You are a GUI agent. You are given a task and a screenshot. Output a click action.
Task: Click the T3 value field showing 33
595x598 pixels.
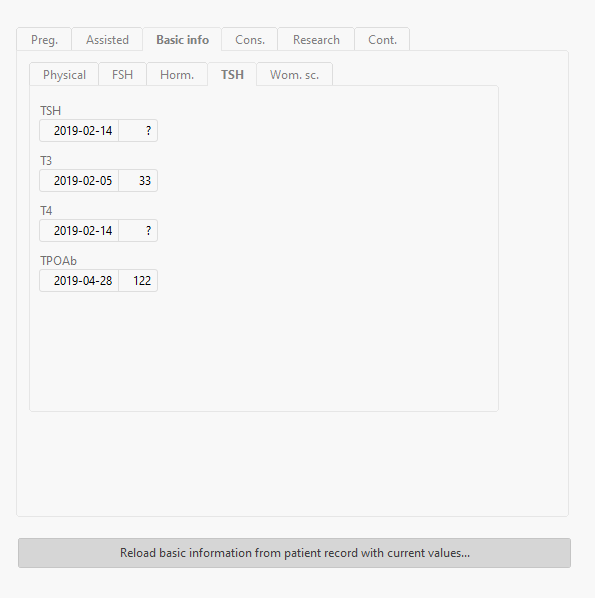point(138,180)
